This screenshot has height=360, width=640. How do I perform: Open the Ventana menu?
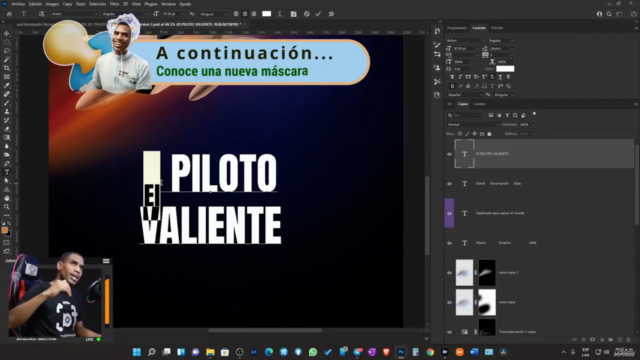pyautogui.click(x=168, y=4)
